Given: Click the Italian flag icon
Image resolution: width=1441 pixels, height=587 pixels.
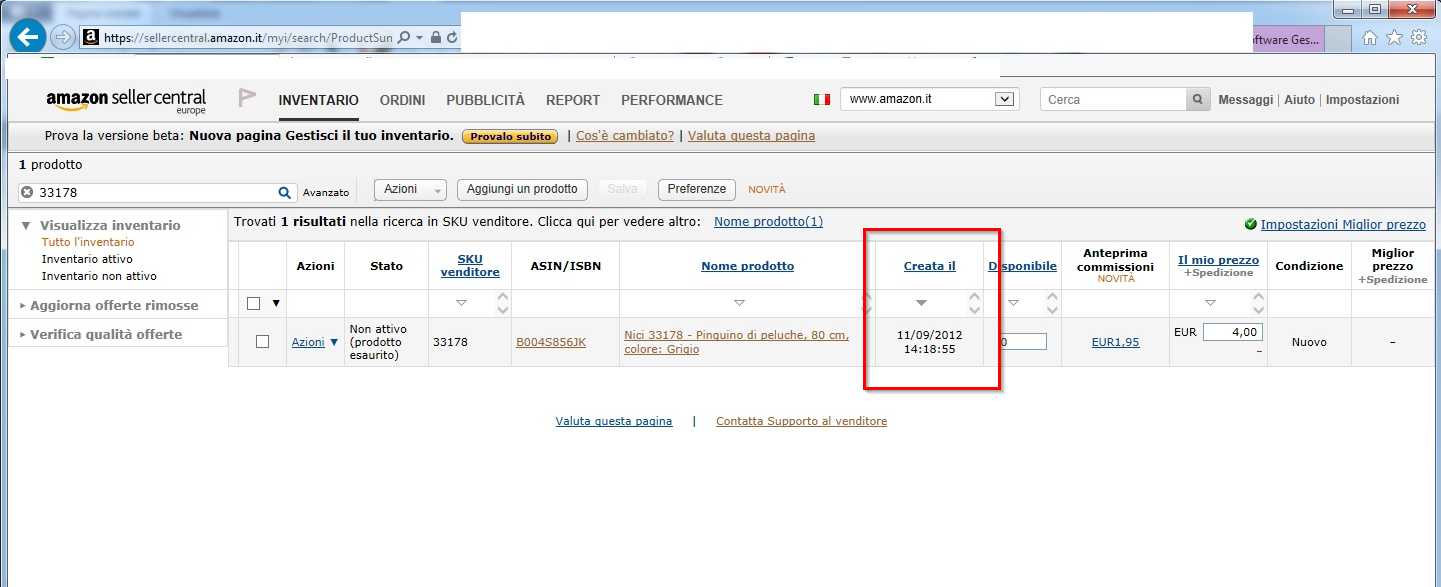Looking at the screenshot, I should click(x=822, y=100).
